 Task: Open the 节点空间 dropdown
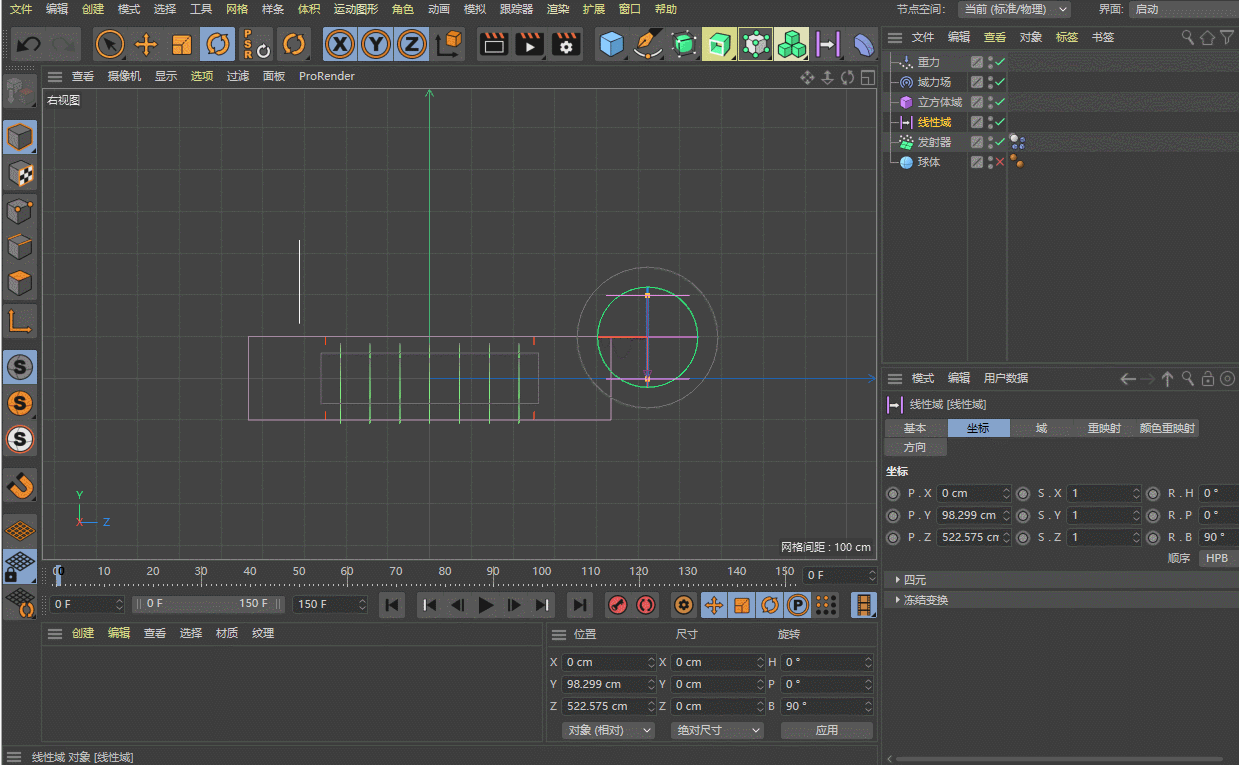(1014, 9)
